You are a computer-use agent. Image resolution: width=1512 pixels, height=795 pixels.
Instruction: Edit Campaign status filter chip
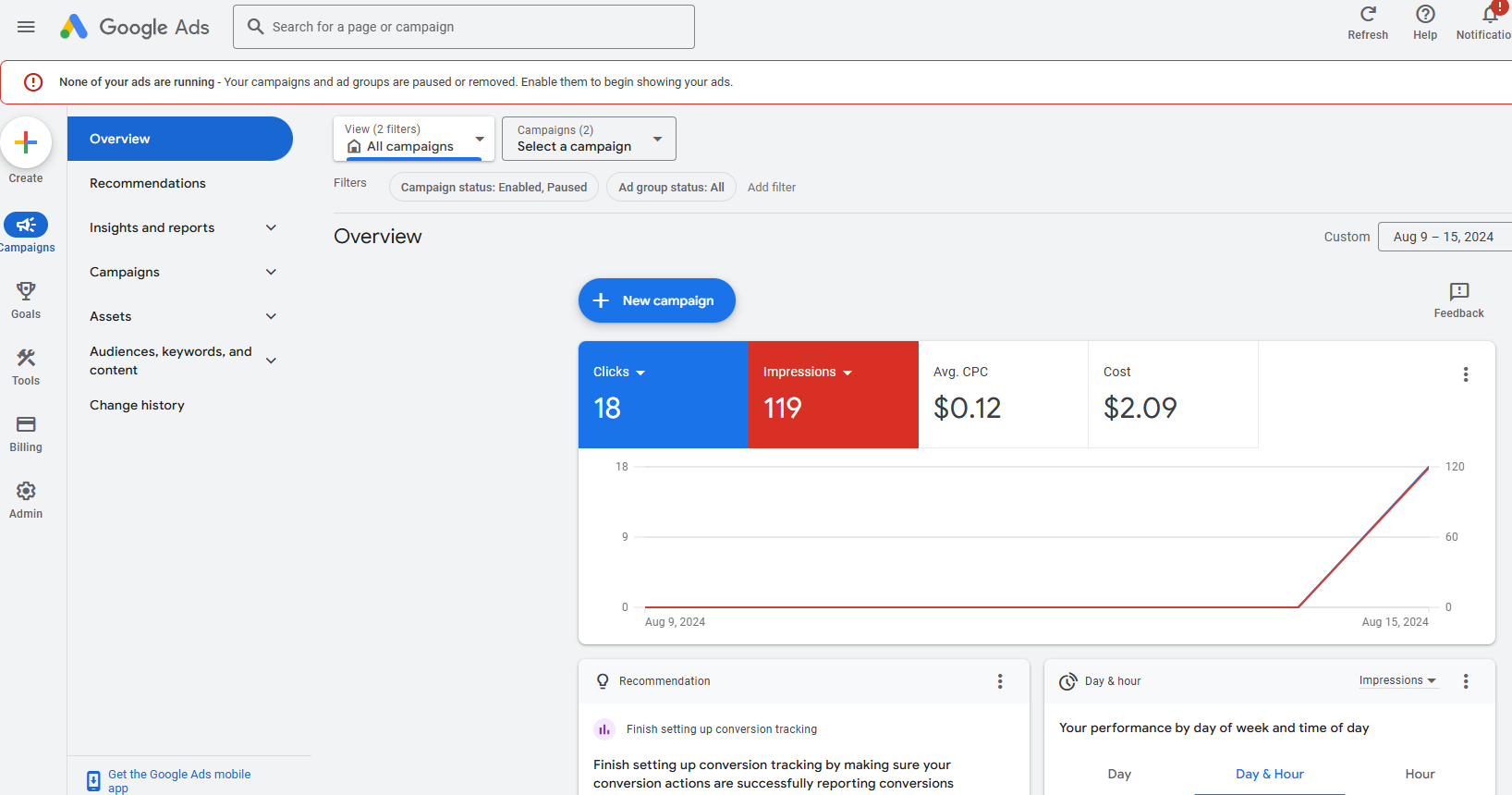(x=494, y=187)
